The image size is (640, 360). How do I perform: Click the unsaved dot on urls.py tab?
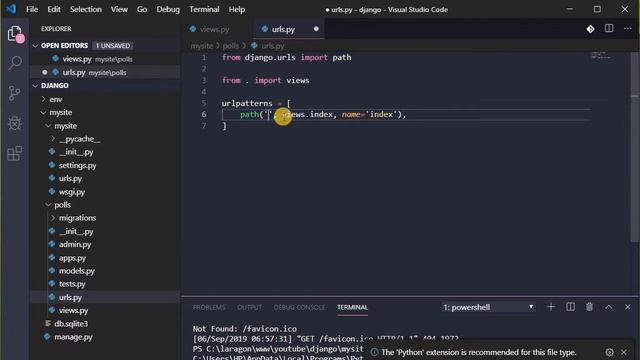[316, 29]
